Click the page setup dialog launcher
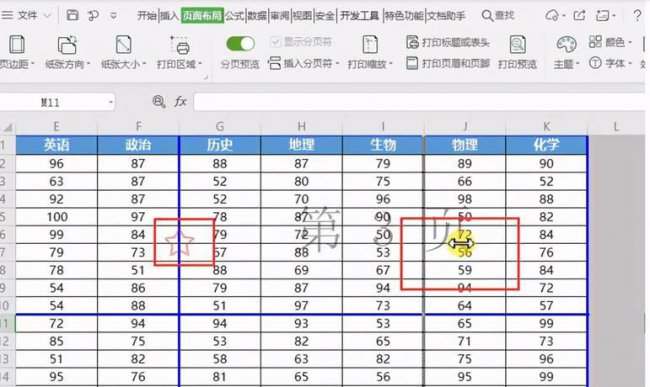This screenshot has width=650, height=387. 206,77
